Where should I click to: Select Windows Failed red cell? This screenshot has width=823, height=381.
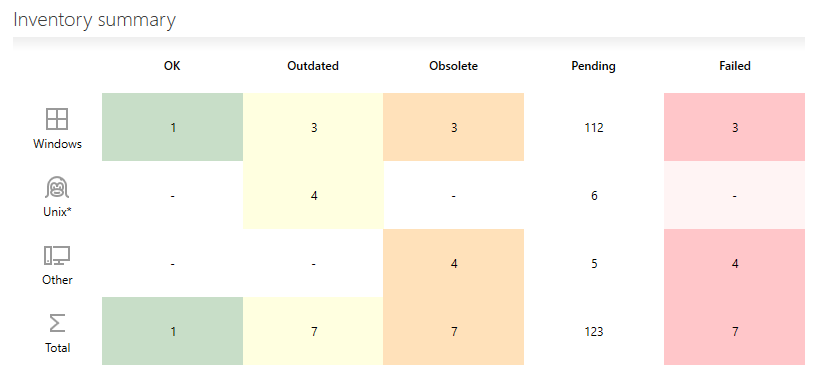click(x=734, y=127)
